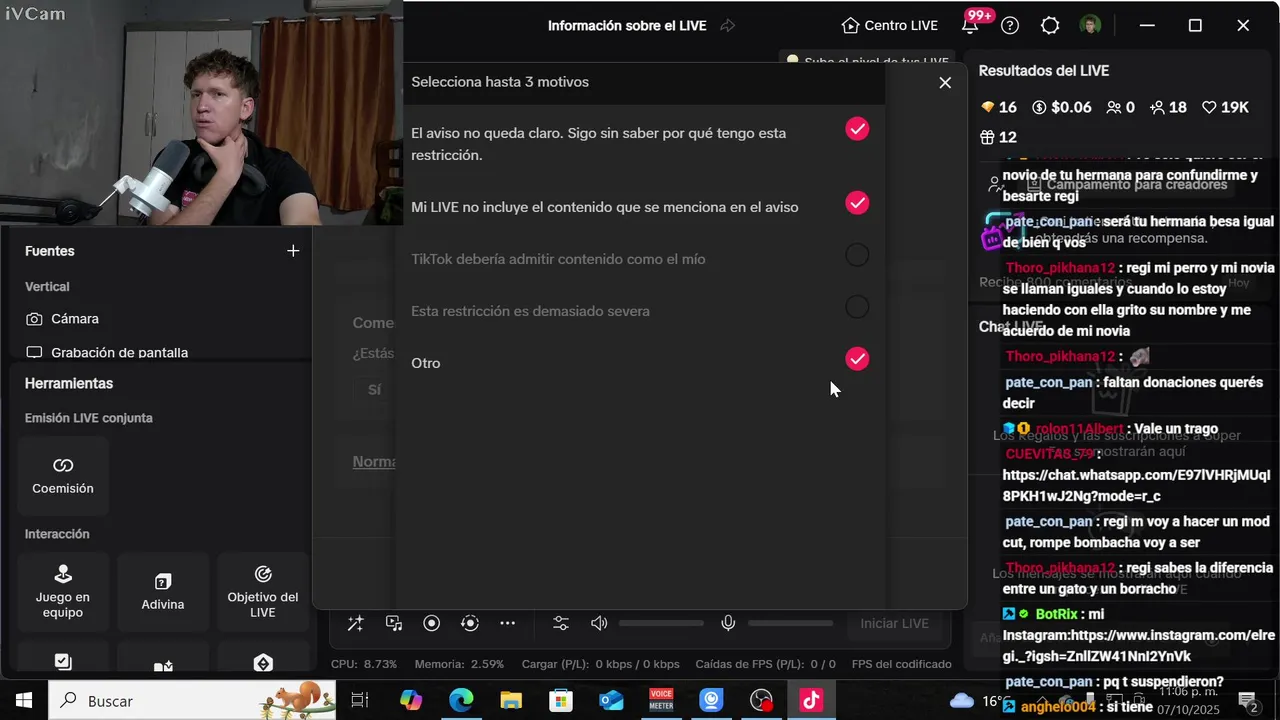Click Memoria 2.59% status entry
Screen dimensions: 1280x720
tap(459, 664)
